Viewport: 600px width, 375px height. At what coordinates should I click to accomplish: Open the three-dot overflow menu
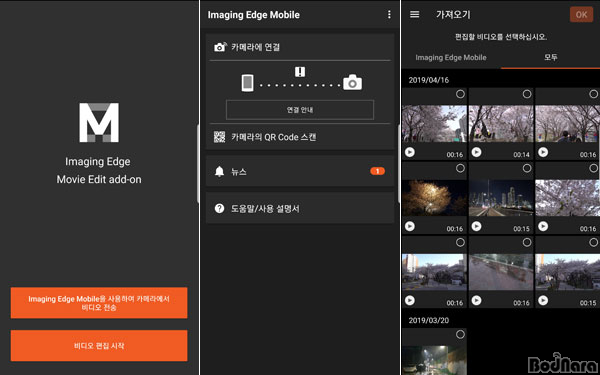[x=389, y=15]
